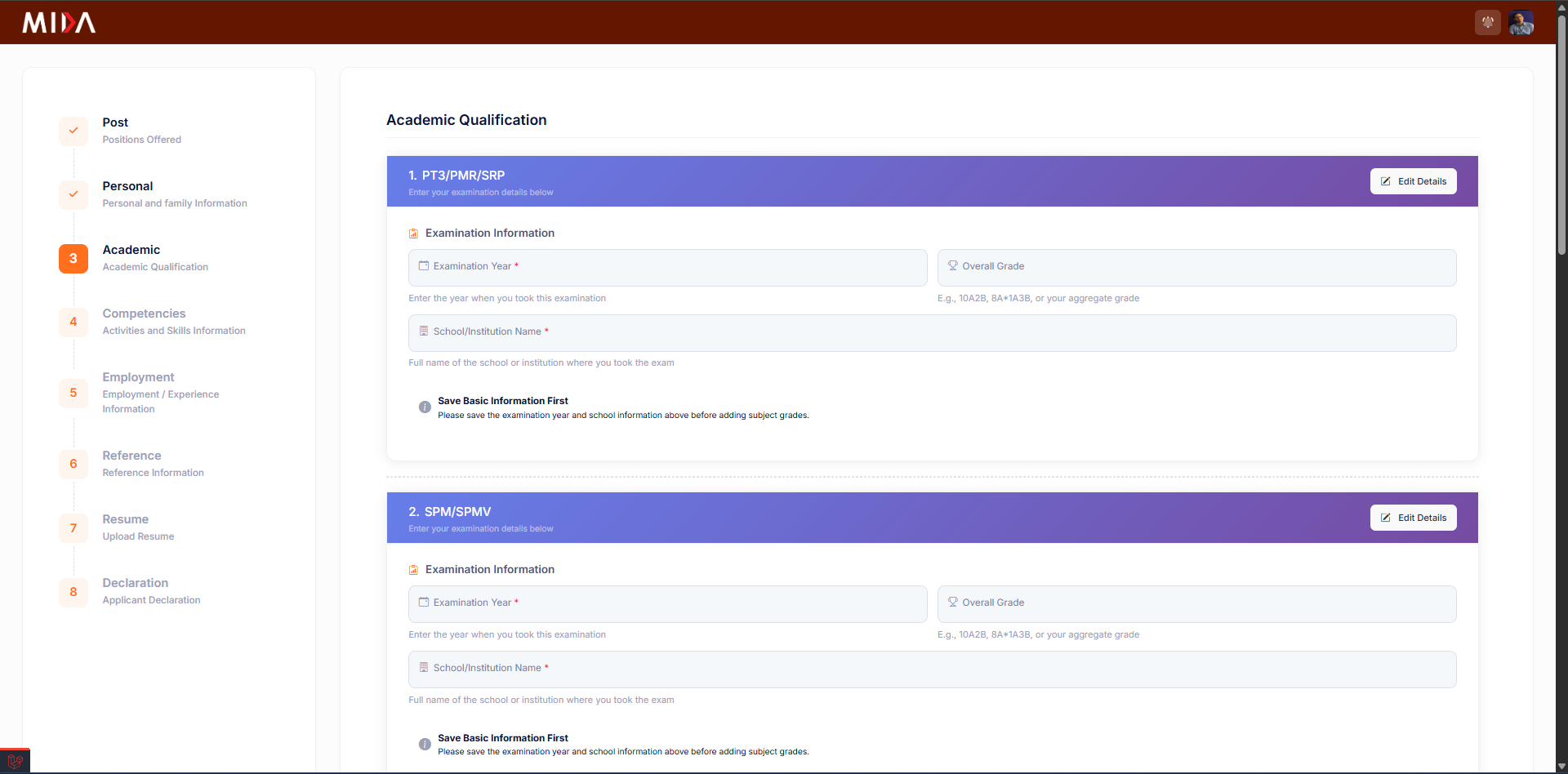This screenshot has height=774, width=1568.
Task: Click PT3 Overall Grade input
Action: click(x=1196, y=268)
